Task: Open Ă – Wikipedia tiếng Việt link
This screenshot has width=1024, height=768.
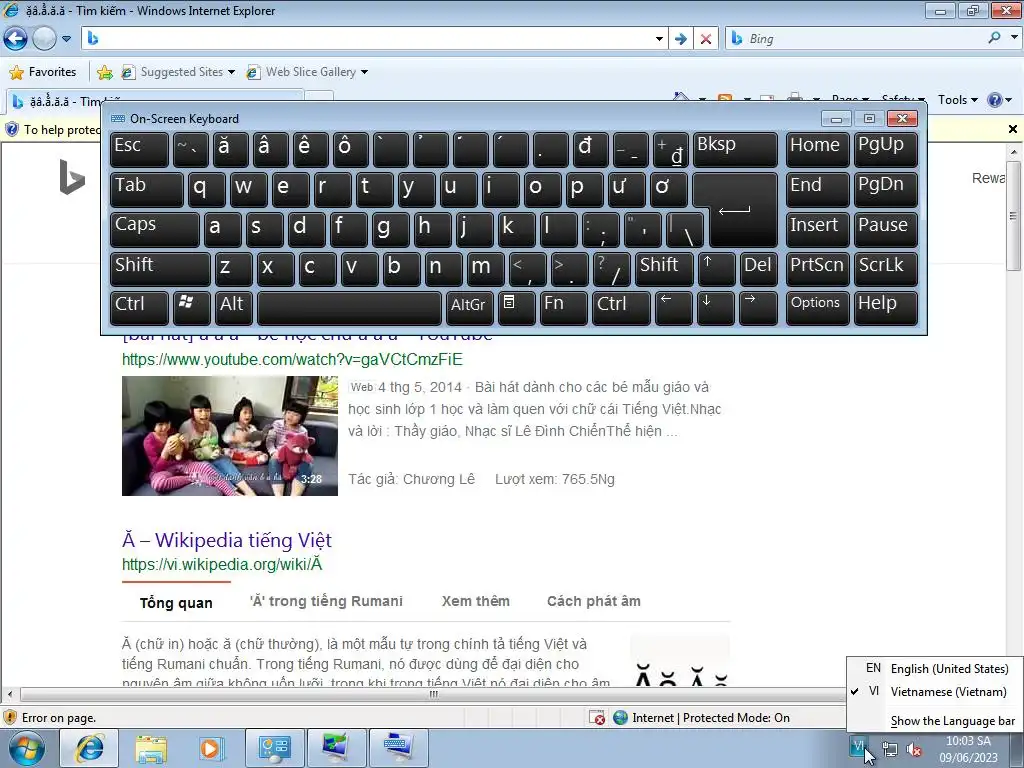Action: [227, 540]
